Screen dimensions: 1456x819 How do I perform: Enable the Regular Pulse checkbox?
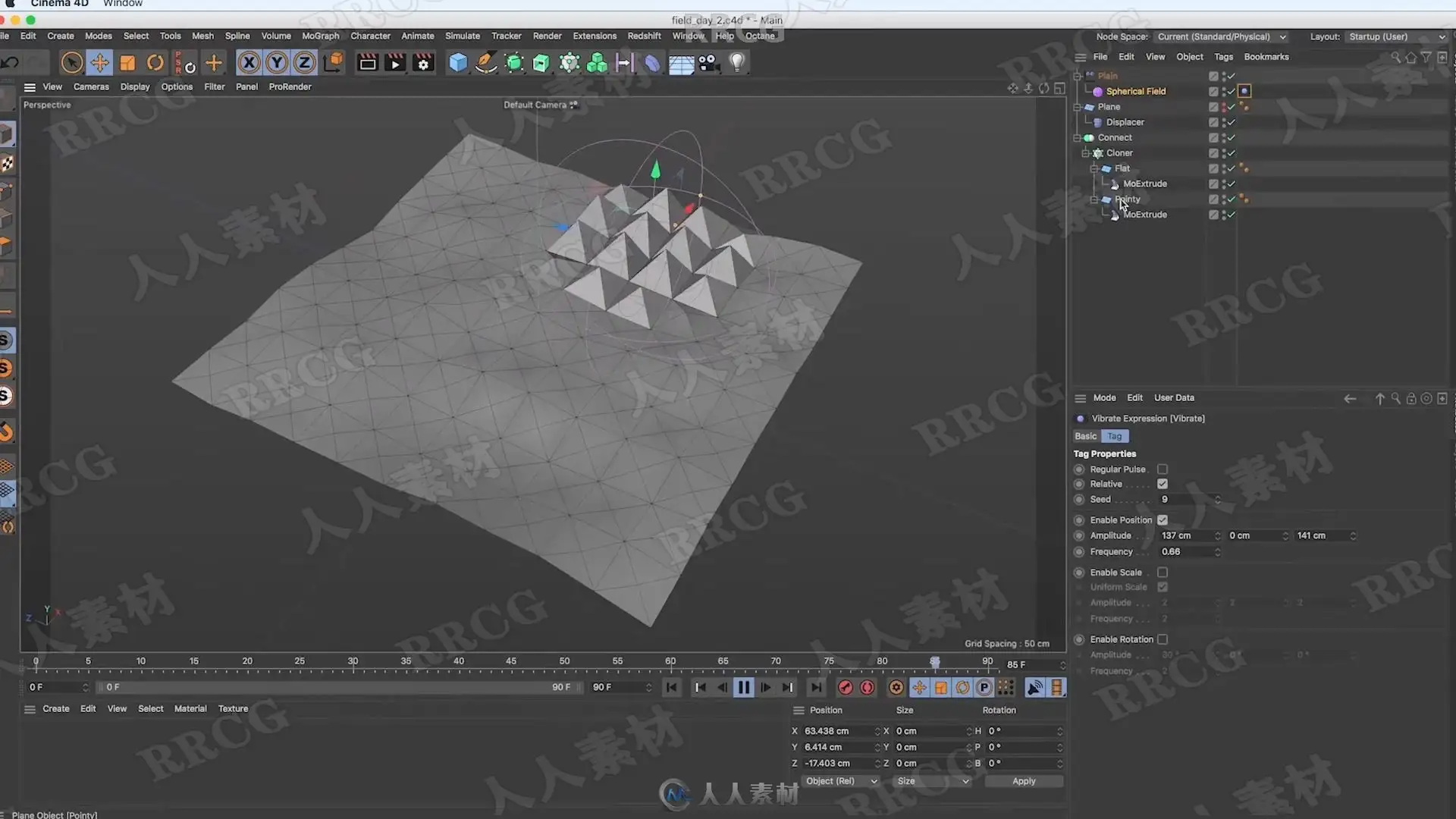click(1163, 469)
